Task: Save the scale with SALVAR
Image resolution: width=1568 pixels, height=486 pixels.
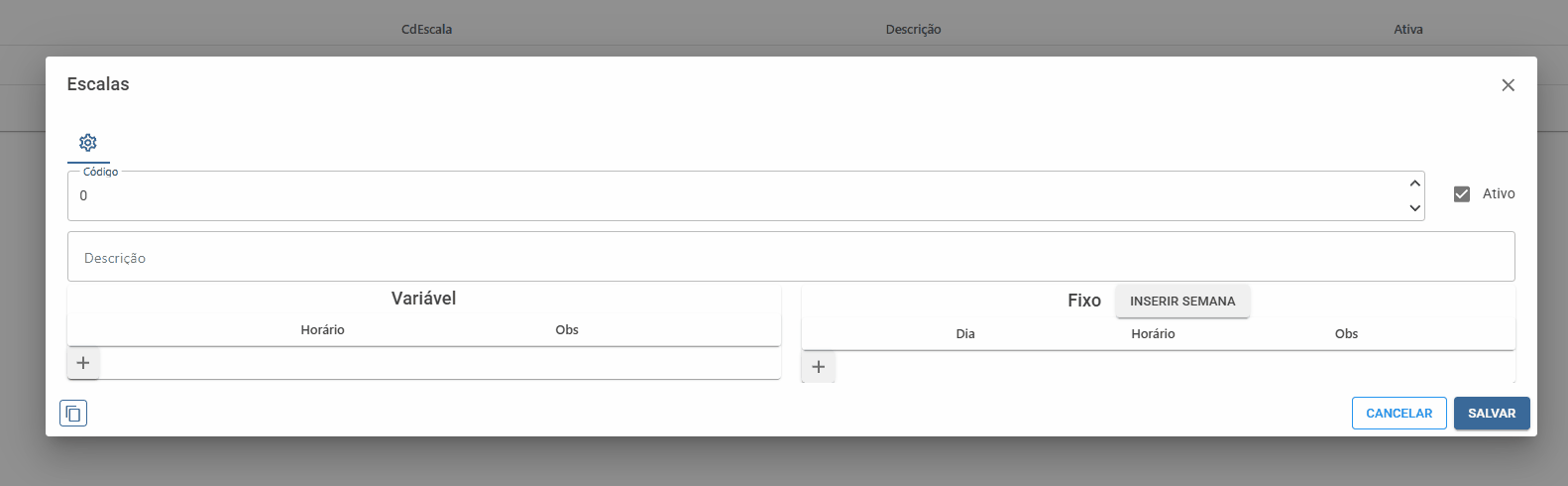Action: coord(1492,414)
